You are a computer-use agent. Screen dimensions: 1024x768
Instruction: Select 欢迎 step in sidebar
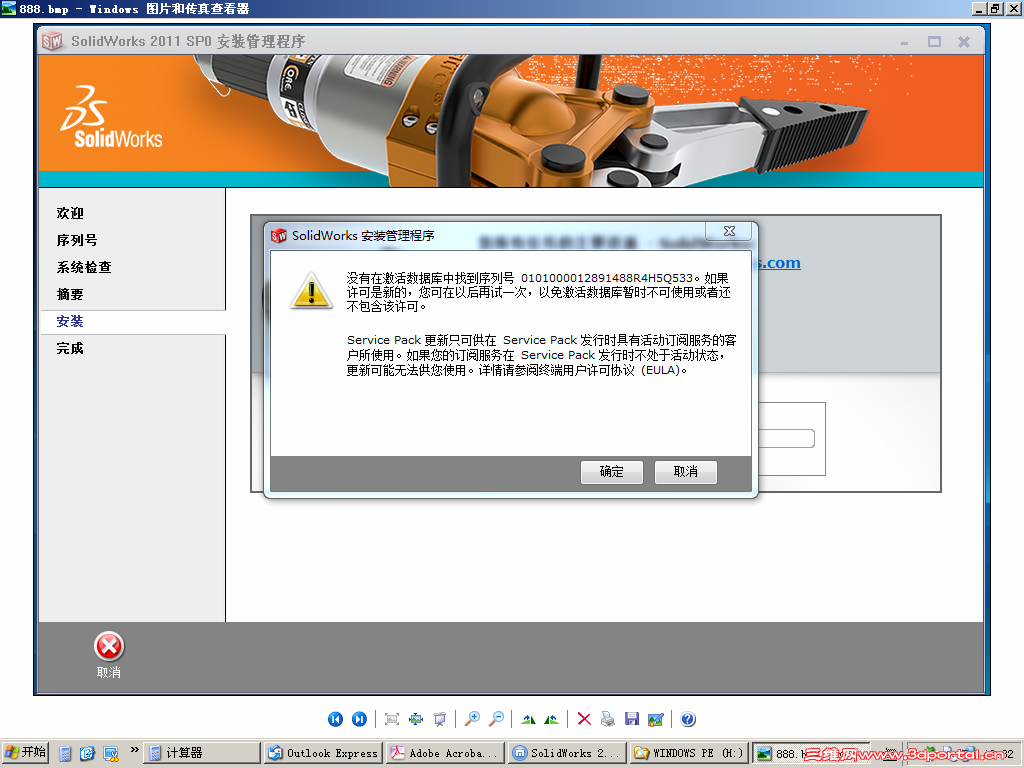tap(70, 214)
